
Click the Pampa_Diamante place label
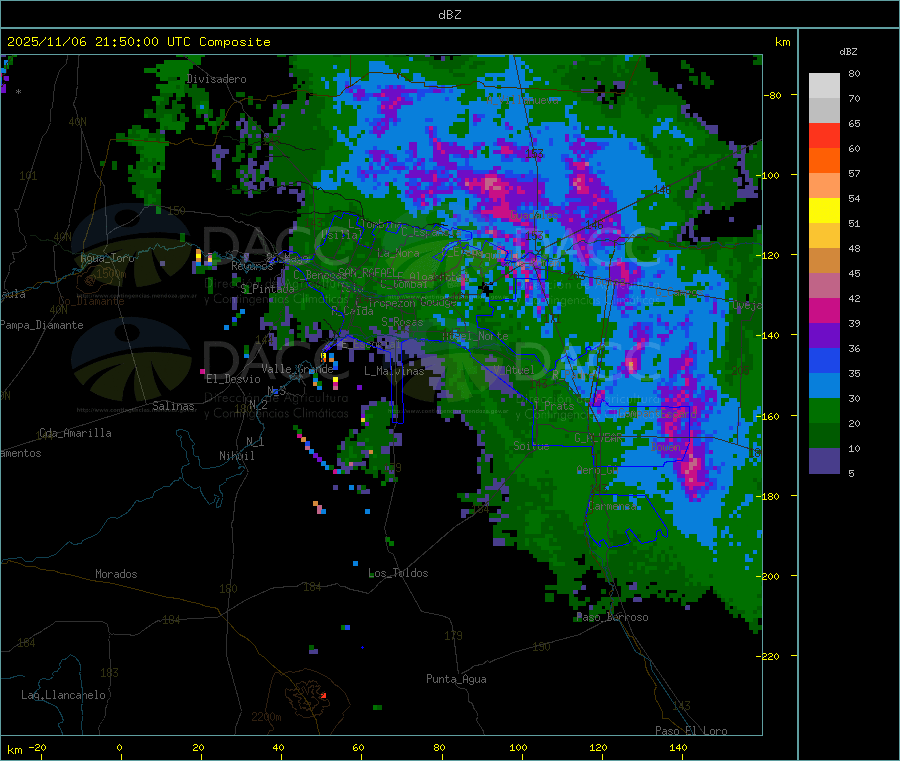coord(42,325)
